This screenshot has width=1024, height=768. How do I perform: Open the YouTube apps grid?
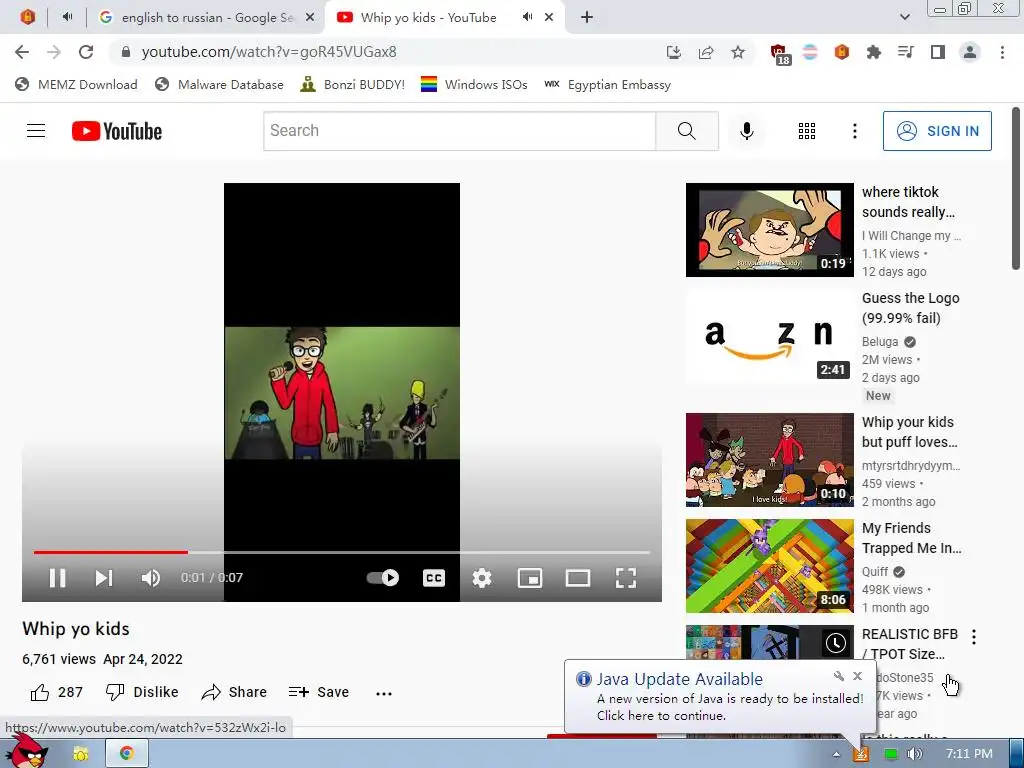[807, 131]
